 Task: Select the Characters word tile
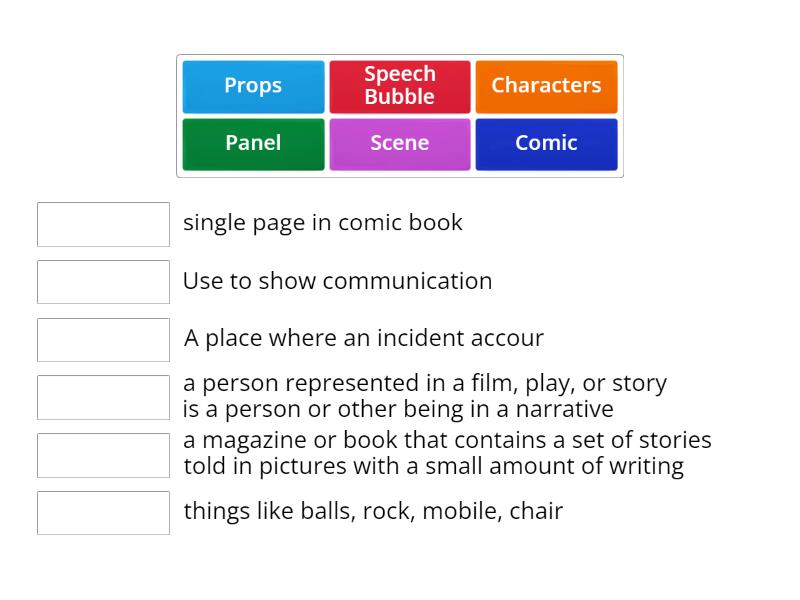click(547, 86)
